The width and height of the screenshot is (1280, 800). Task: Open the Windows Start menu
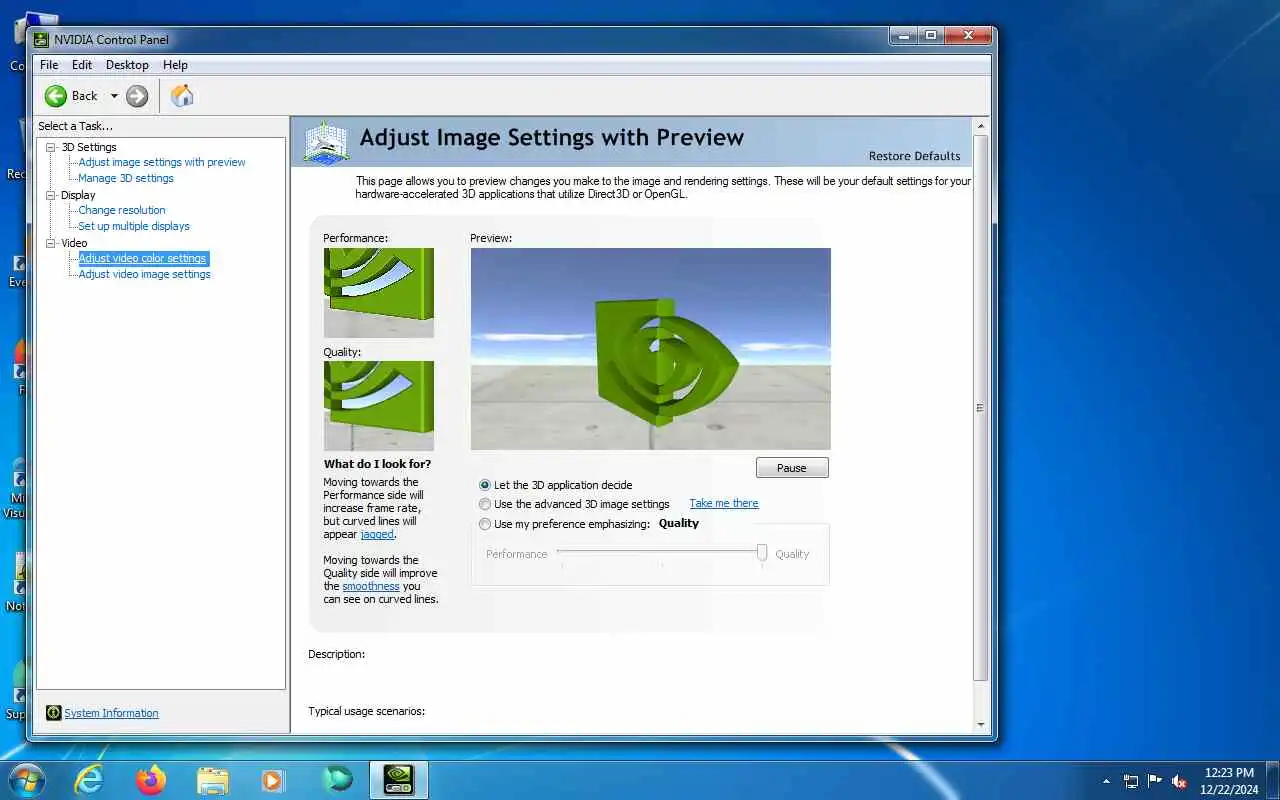point(27,780)
